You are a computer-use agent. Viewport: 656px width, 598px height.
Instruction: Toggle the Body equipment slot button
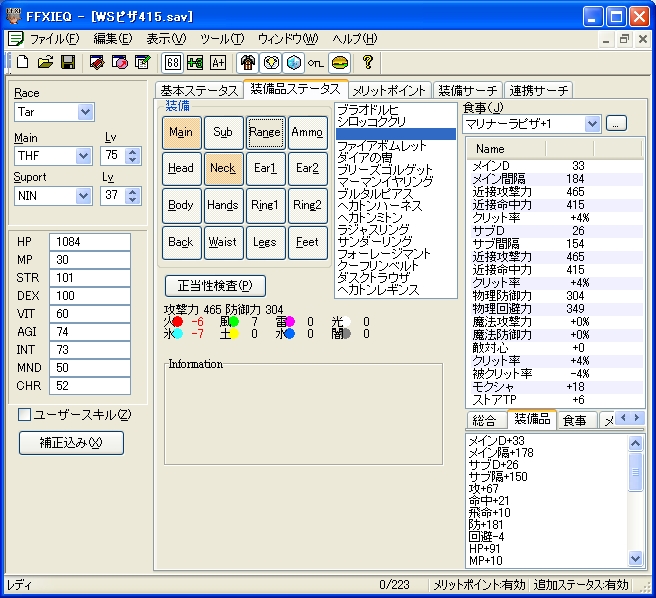click(181, 205)
